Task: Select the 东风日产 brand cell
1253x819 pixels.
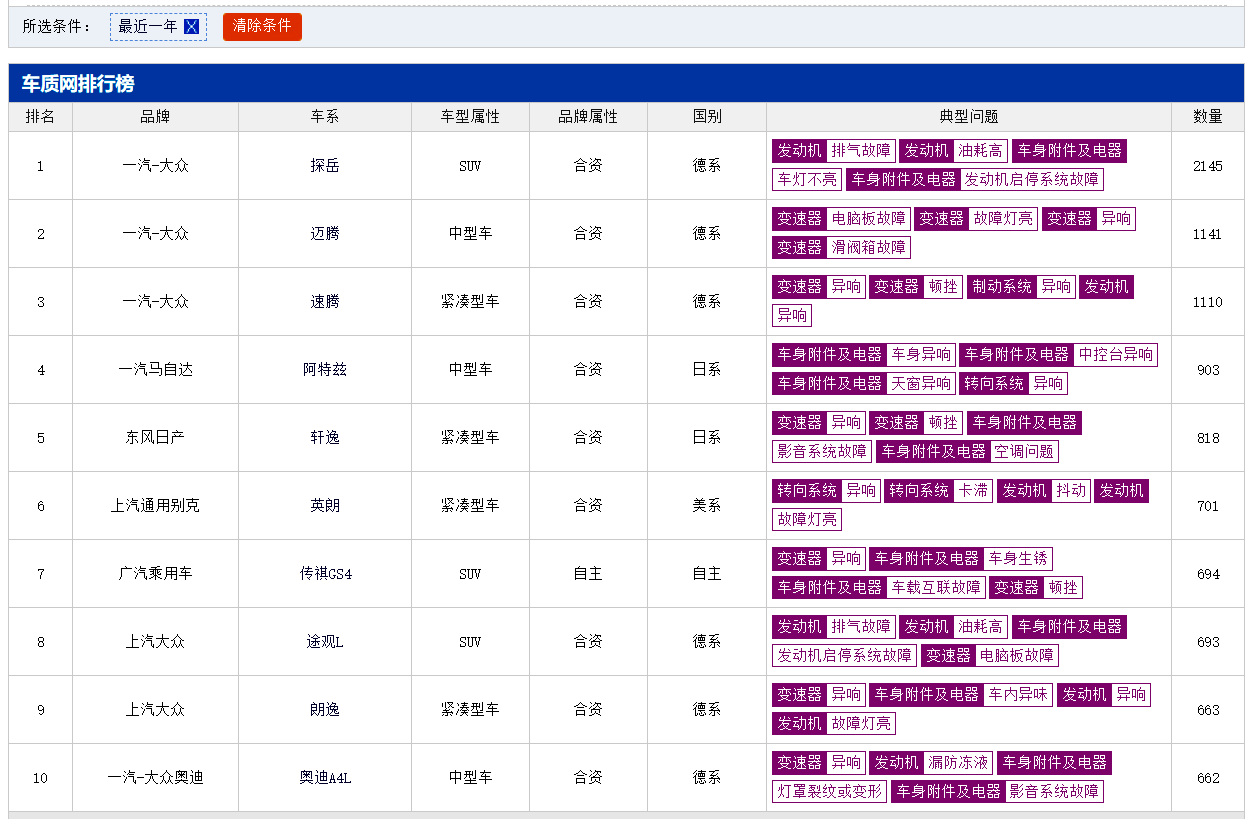Action: (x=155, y=438)
